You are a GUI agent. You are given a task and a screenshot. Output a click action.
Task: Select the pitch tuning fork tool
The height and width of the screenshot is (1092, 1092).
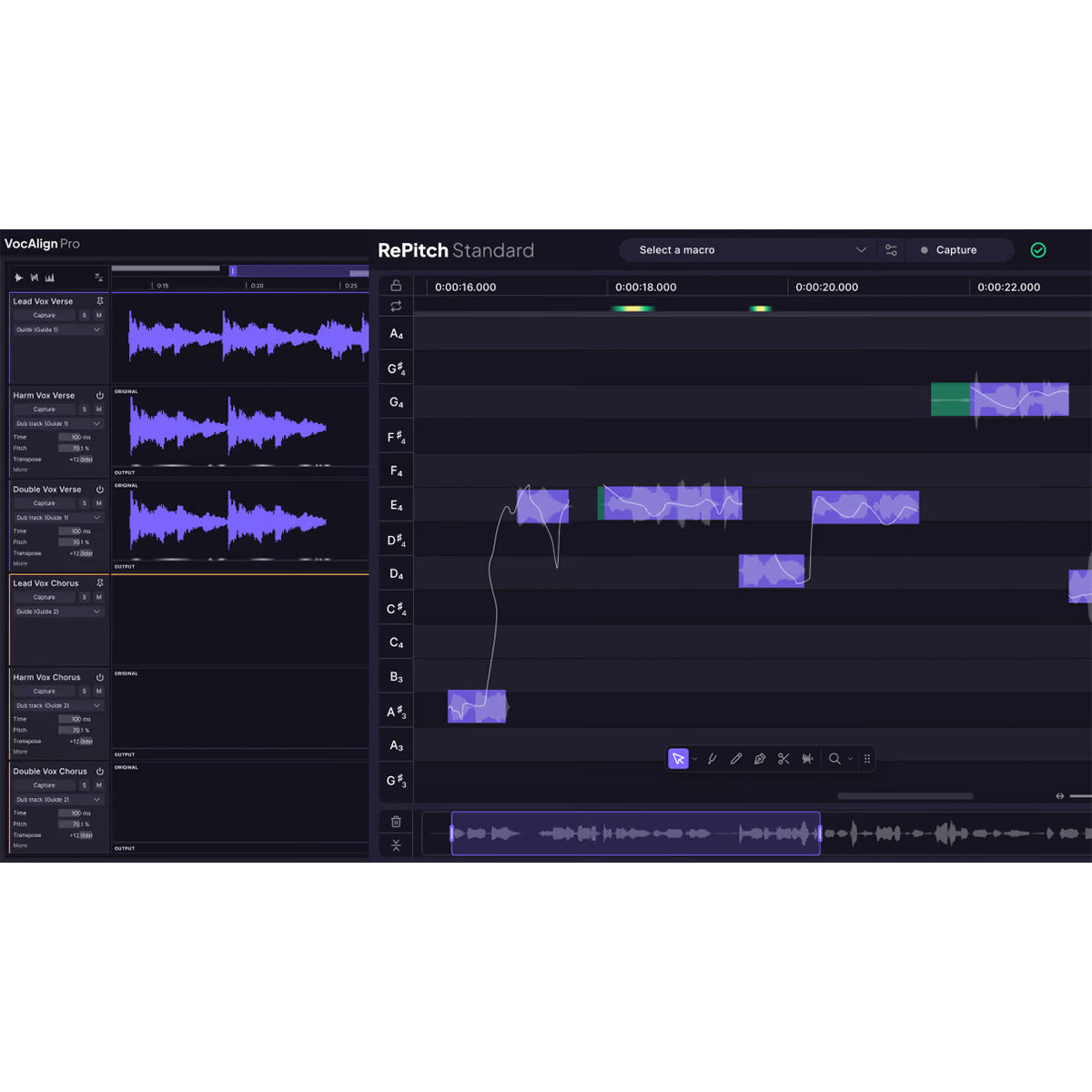[713, 759]
